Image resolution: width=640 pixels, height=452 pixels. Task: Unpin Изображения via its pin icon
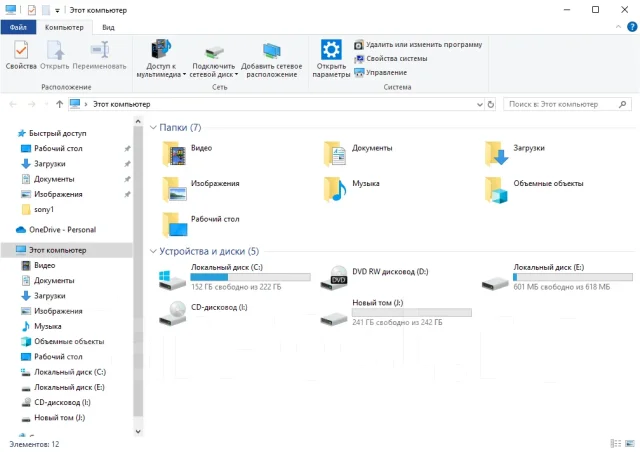[x=127, y=194]
